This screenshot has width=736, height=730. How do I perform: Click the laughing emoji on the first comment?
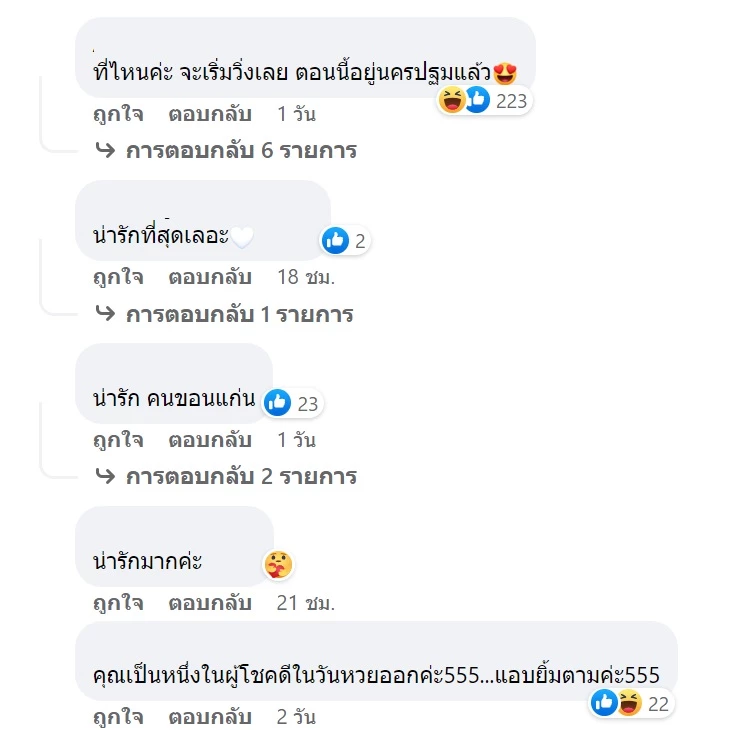coord(453,100)
